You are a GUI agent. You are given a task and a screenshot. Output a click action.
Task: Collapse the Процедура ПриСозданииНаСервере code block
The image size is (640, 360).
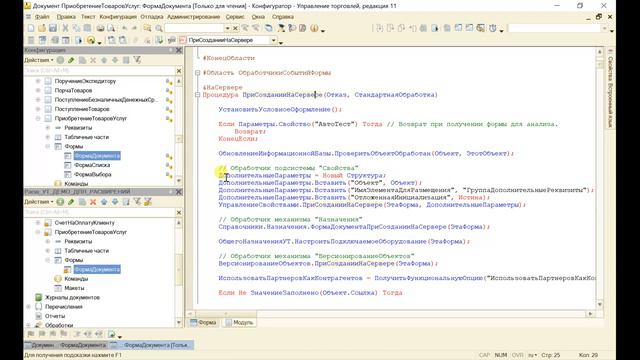click(198, 95)
